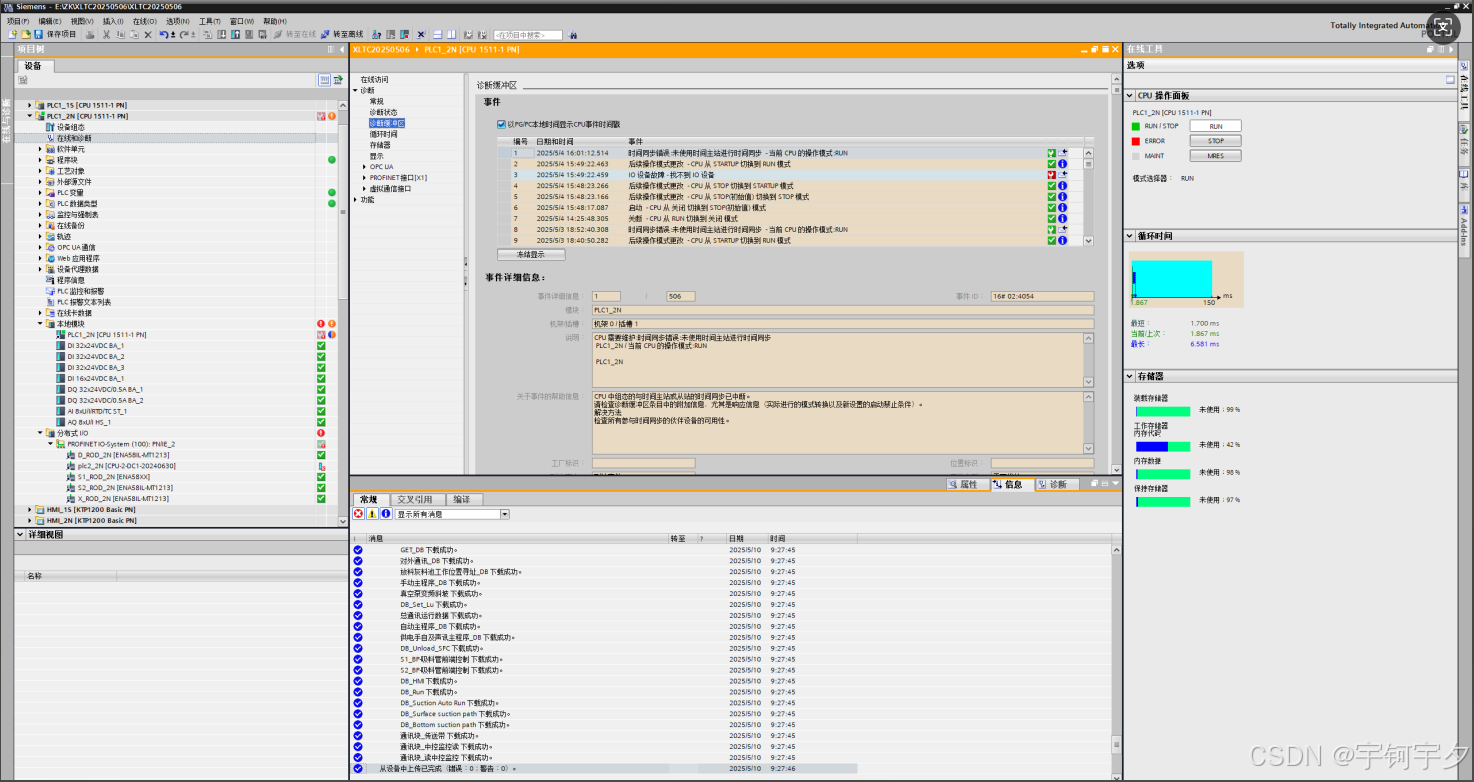
Task: Toggle the PG/PC local time display checkbox
Action: [x=501, y=125]
